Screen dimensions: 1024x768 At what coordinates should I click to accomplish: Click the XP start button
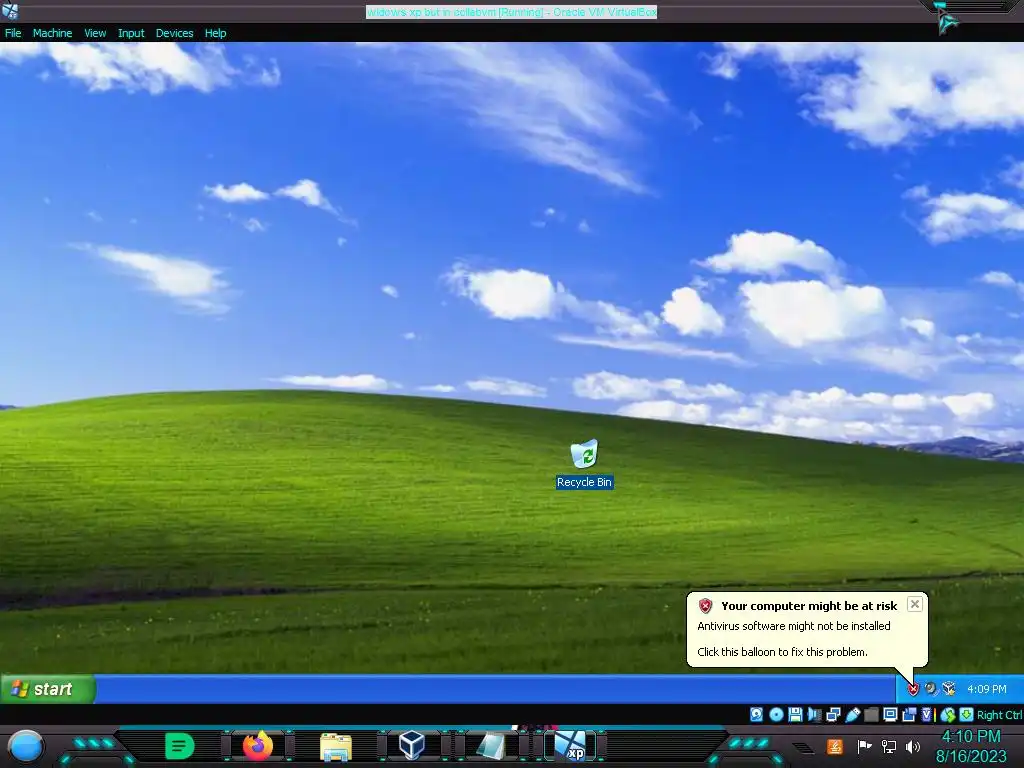[48, 689]
